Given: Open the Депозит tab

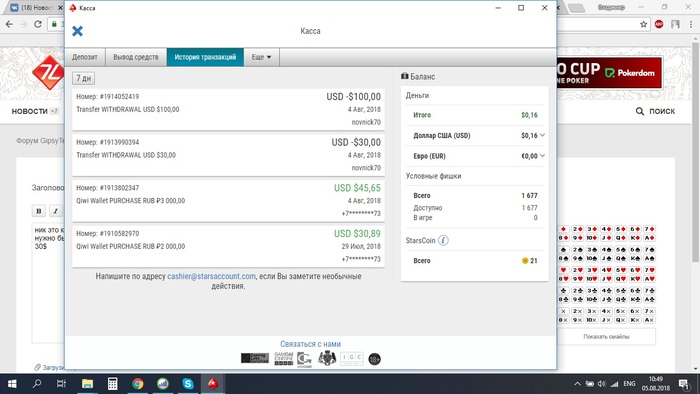Looking at the screenshot, I should [85, 57].
